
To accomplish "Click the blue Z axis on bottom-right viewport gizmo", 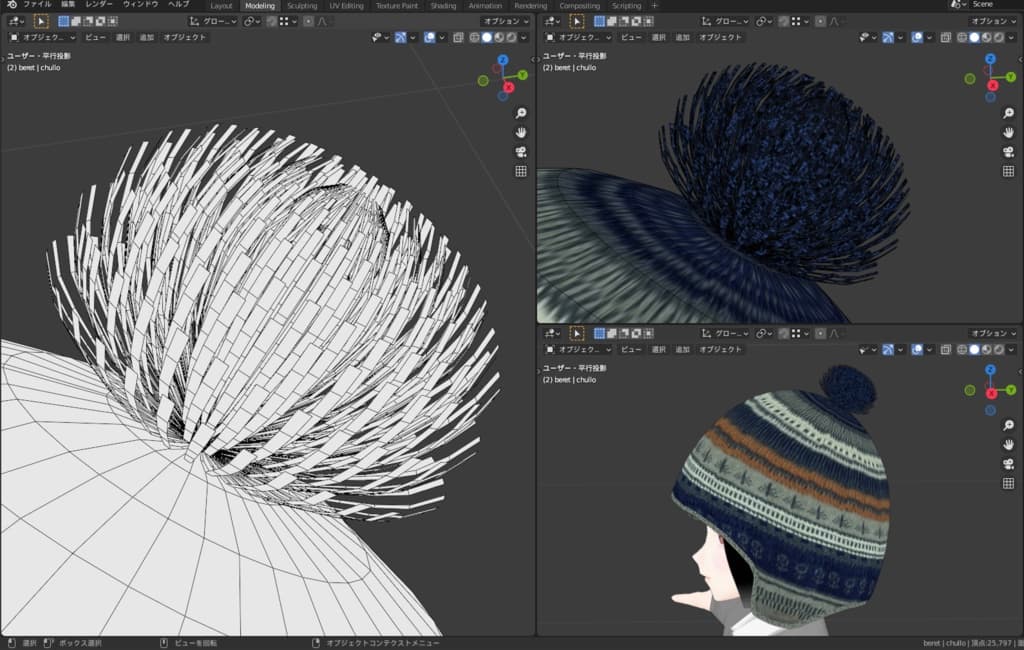I will 990,371.
